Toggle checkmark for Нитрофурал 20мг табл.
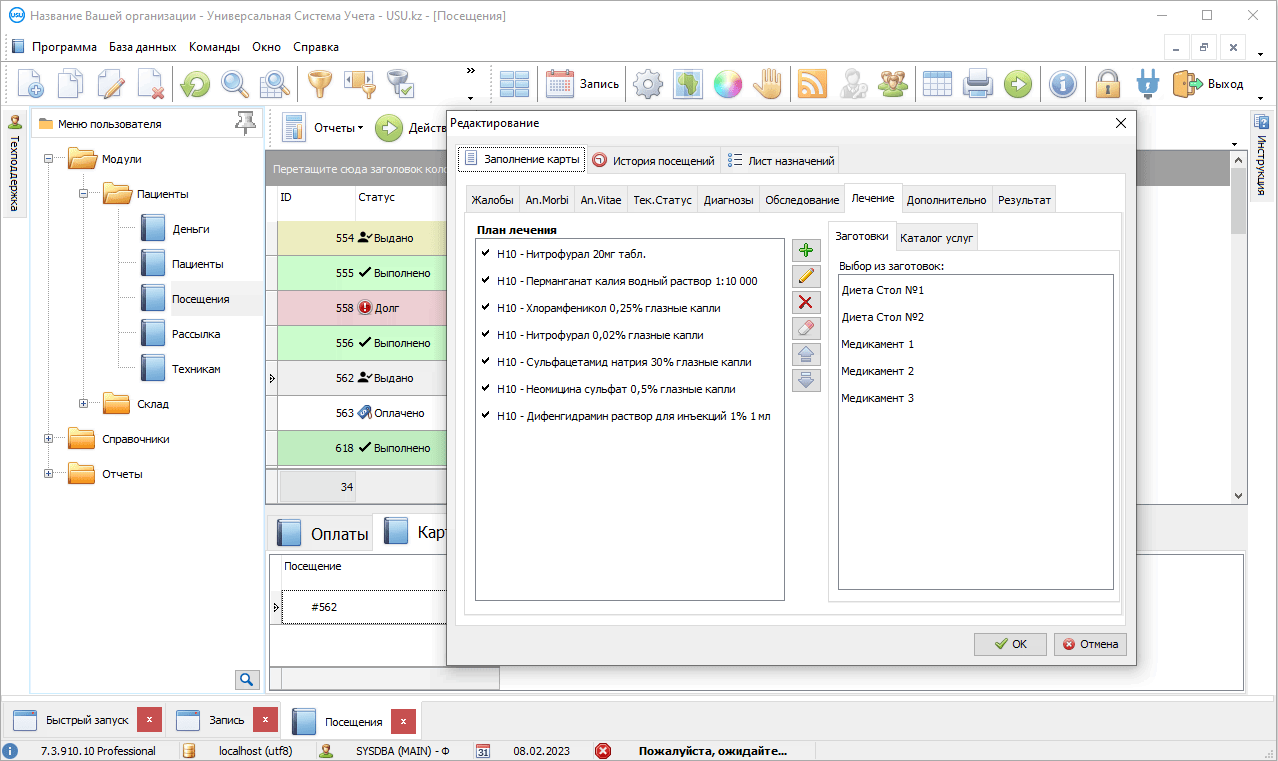Screen dimensions: 1278x761 (x=486, y=254)
